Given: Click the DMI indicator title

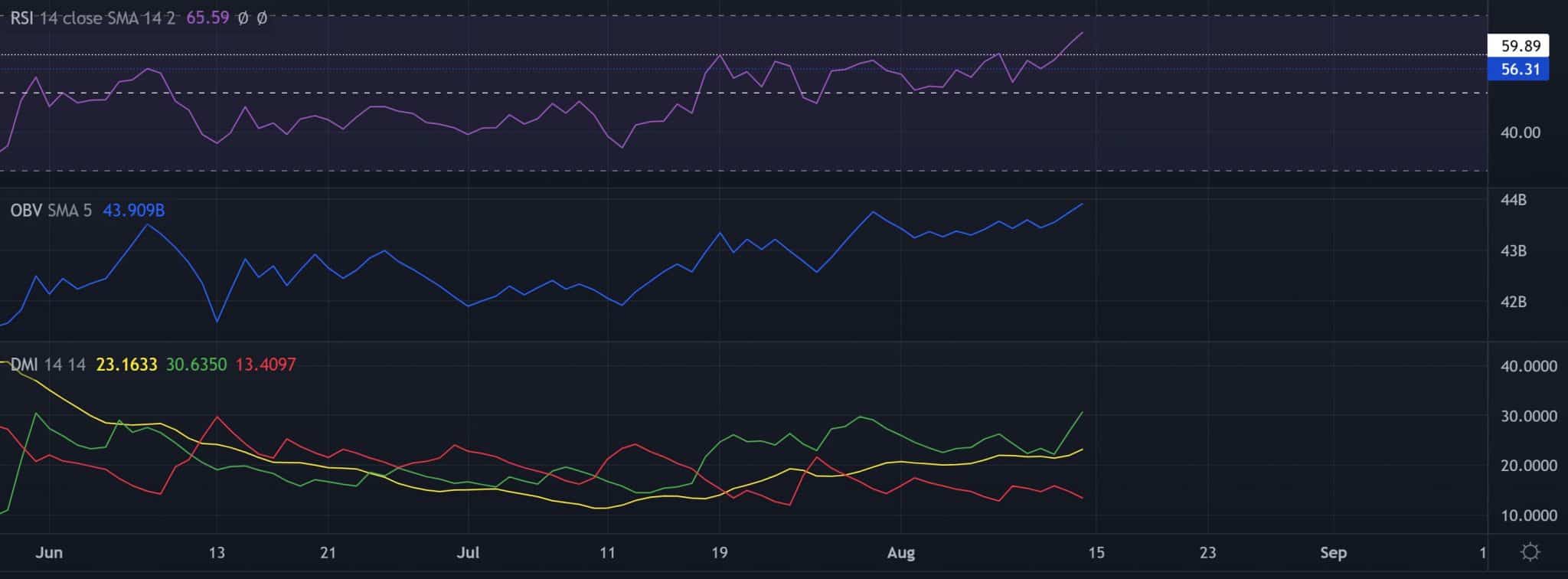Looking at the screenshot, I should tap(24, 365).
